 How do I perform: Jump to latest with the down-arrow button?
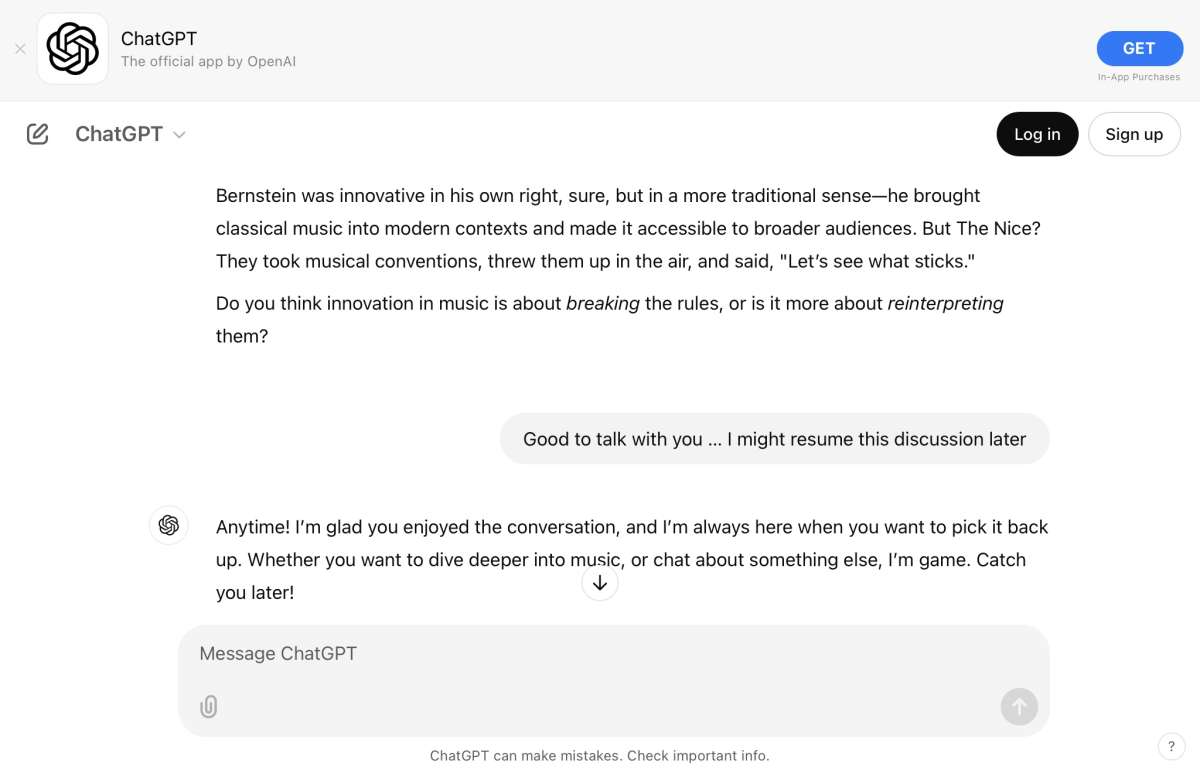tap(600, 583)
